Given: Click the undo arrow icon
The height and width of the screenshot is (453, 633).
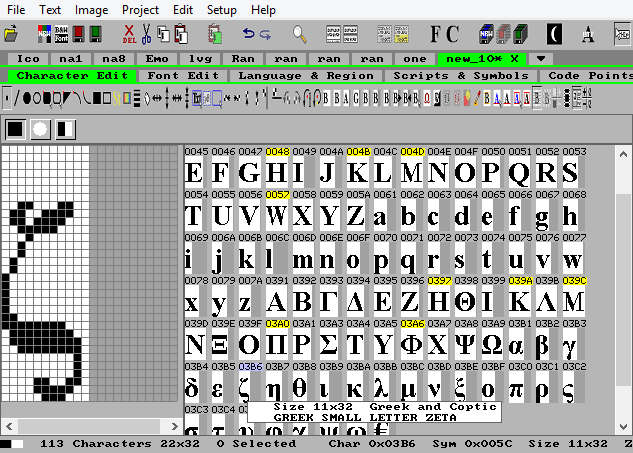Looking at the screenshot, I should 248,33.
